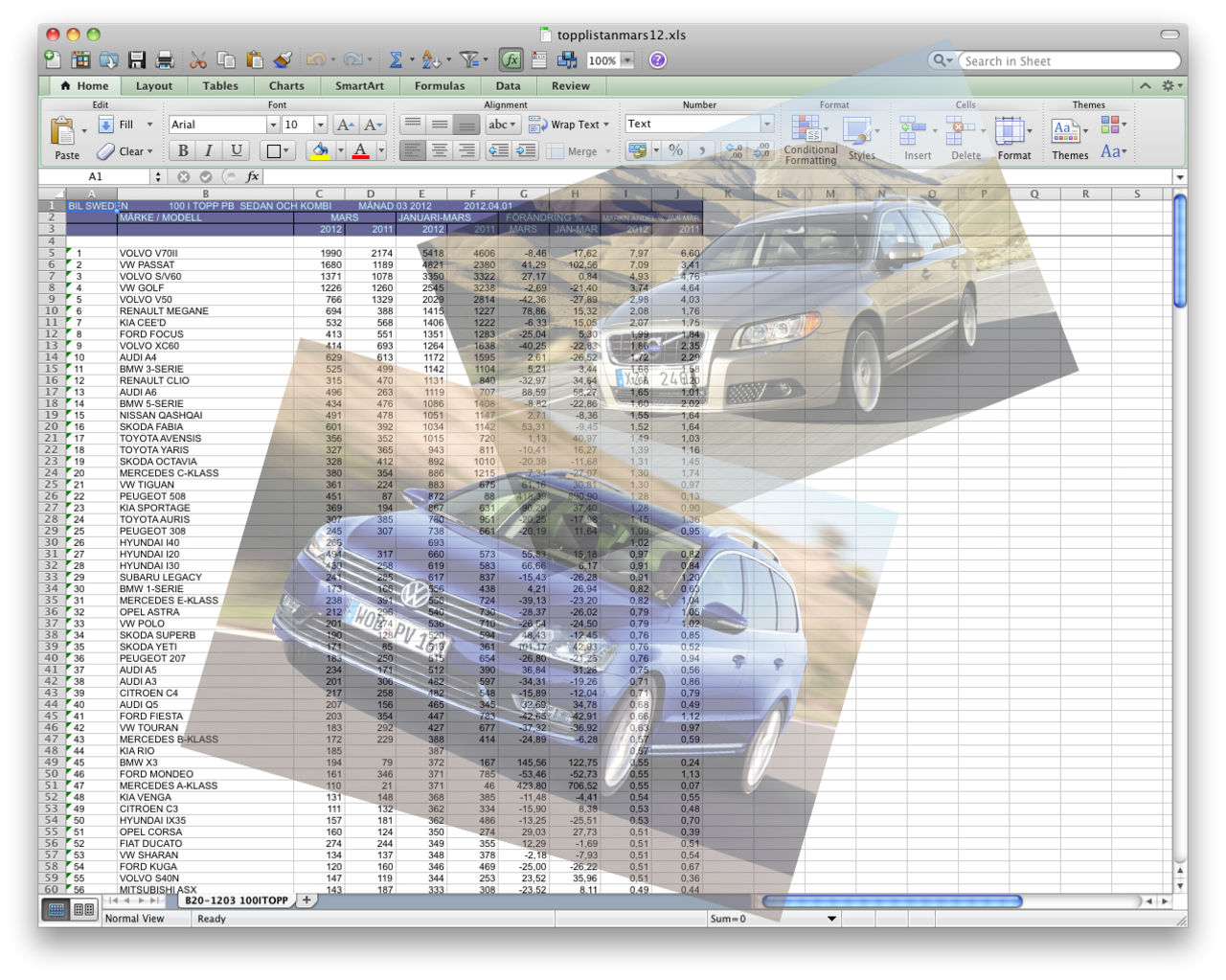Click the Undo arrow icon
Image resolution: width=1226 pixels, height=980 pixels.
(x=316, y=60)
